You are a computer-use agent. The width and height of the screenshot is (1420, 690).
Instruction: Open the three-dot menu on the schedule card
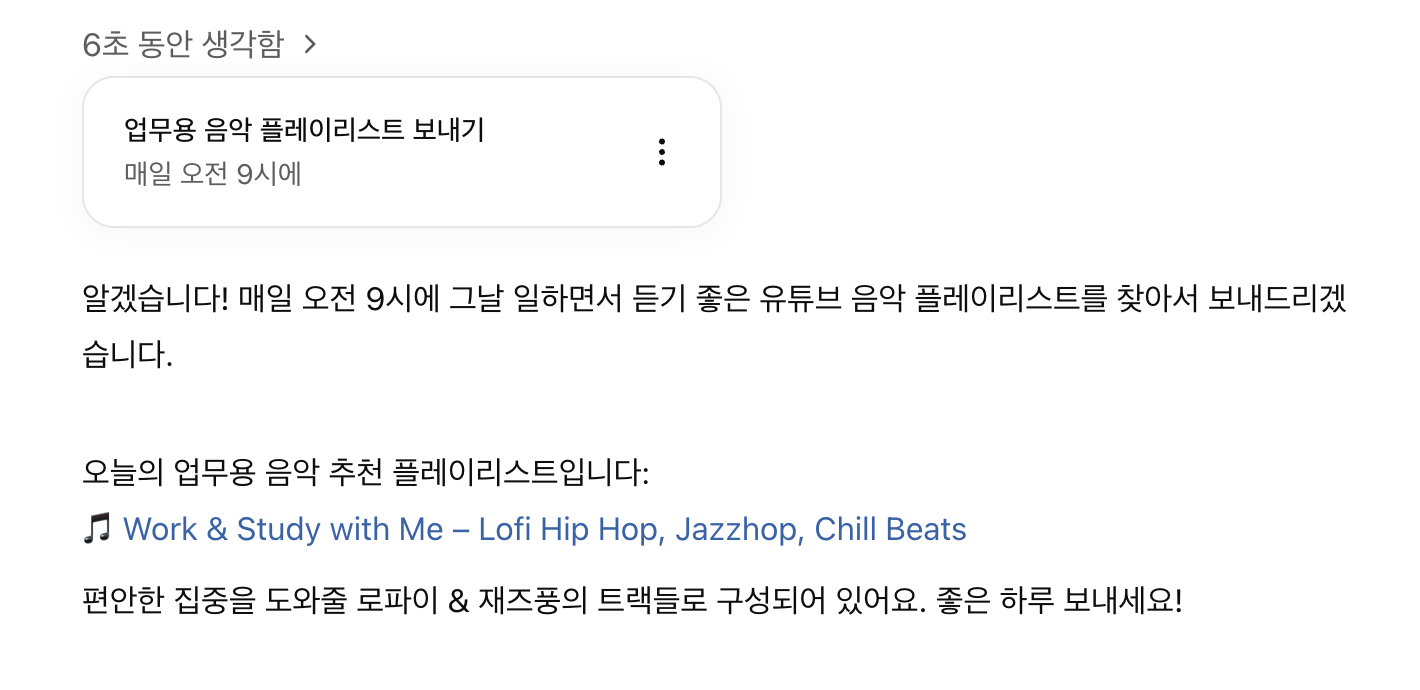click(x=661, y=152)
